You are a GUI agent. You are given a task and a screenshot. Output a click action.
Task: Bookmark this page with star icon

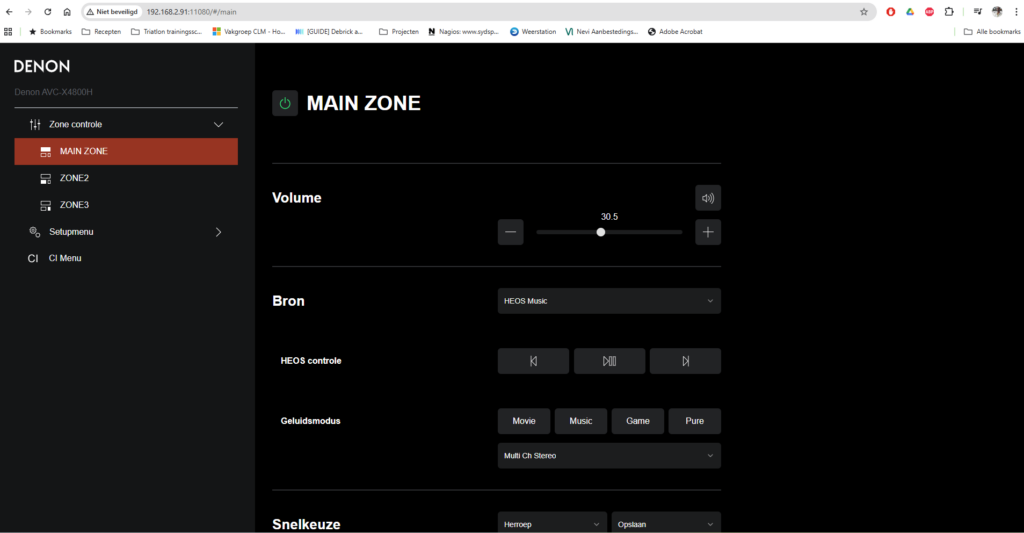click(x=864, y=12)
